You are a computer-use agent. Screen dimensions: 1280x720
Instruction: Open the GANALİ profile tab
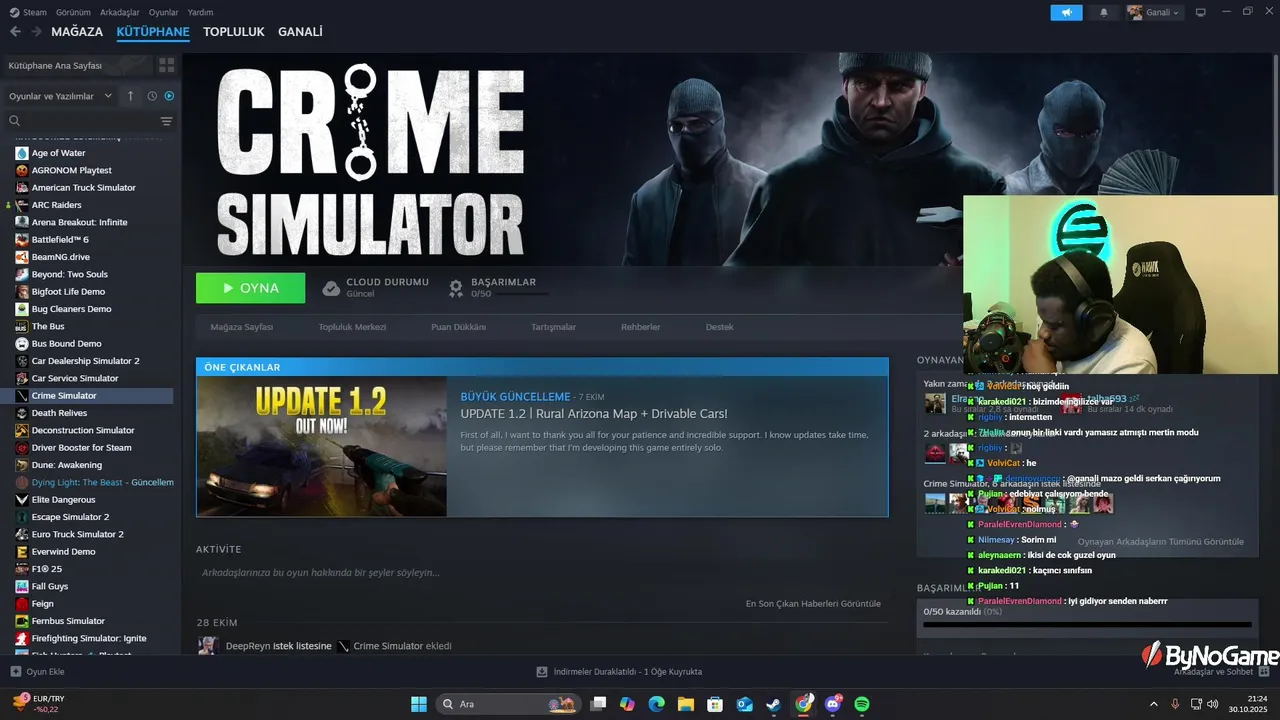click(x=300, y=32)
